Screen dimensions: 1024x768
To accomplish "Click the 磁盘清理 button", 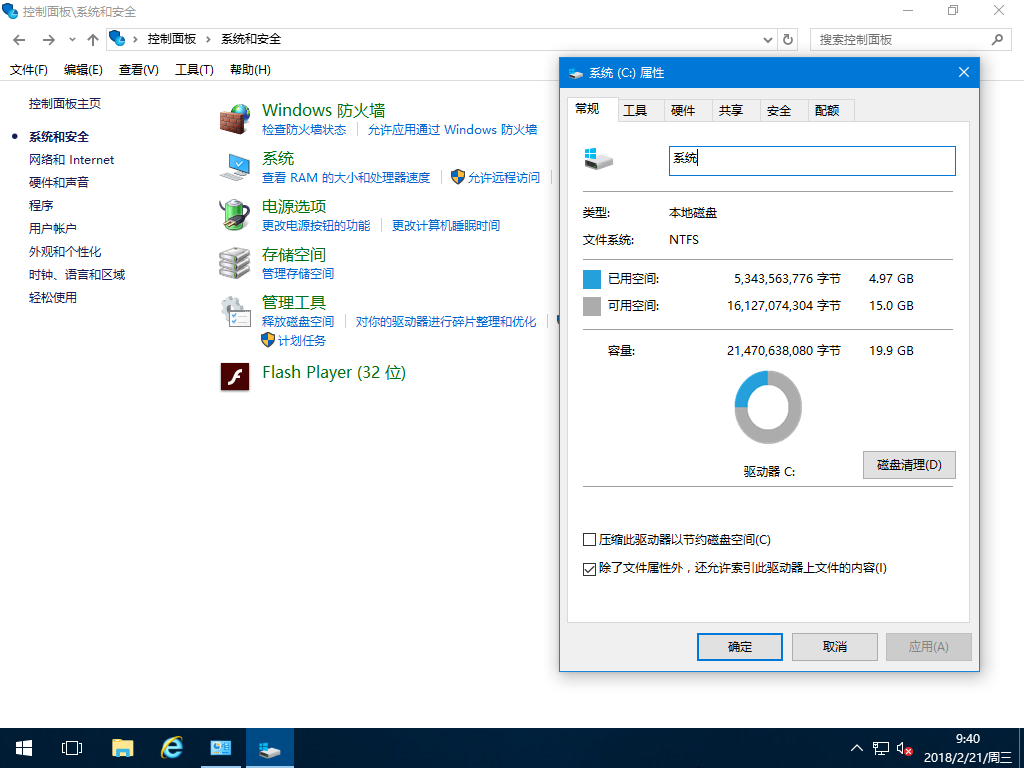I will click(908, 464).
